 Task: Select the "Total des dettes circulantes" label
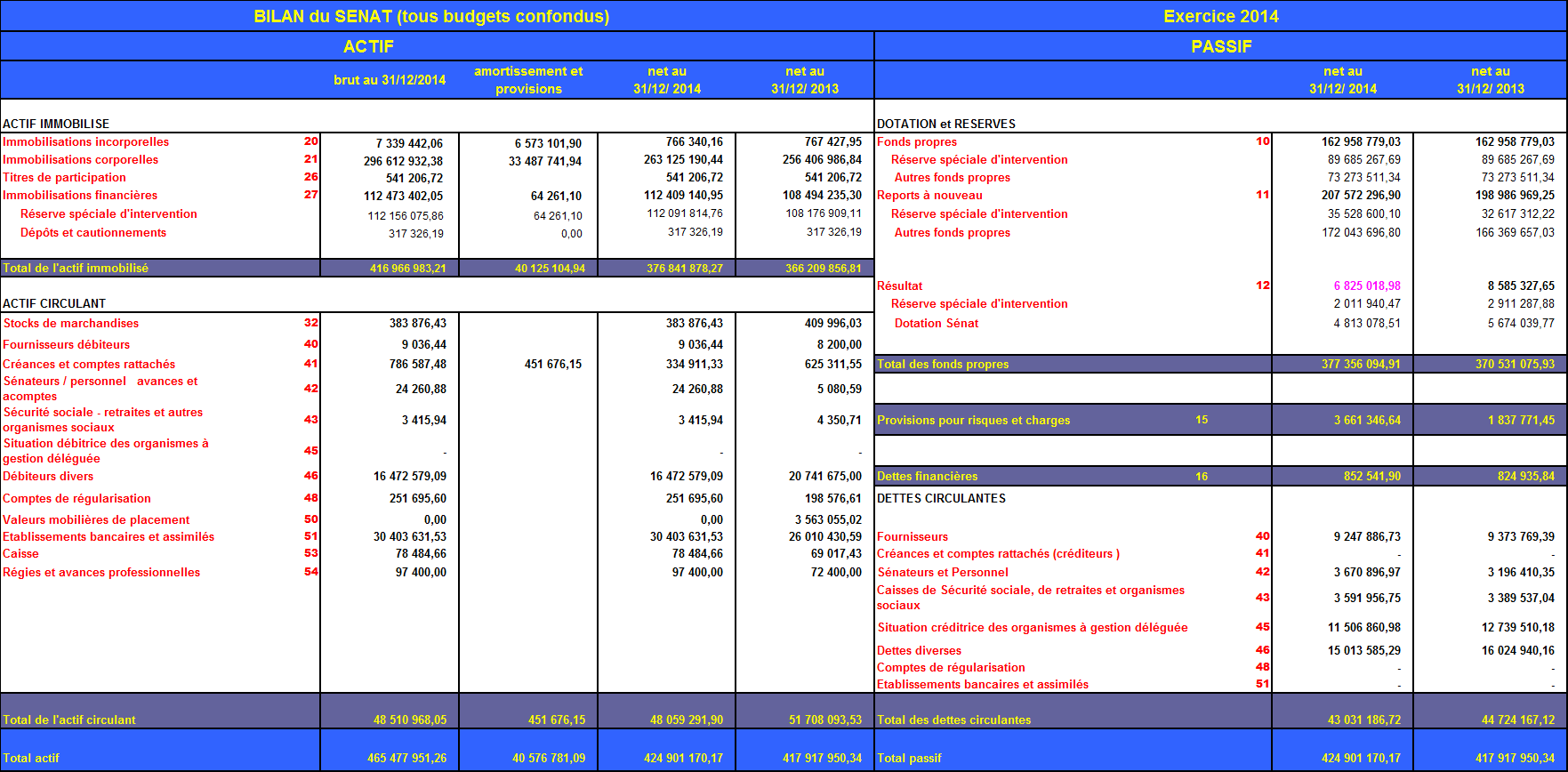[x=953, y=720]
